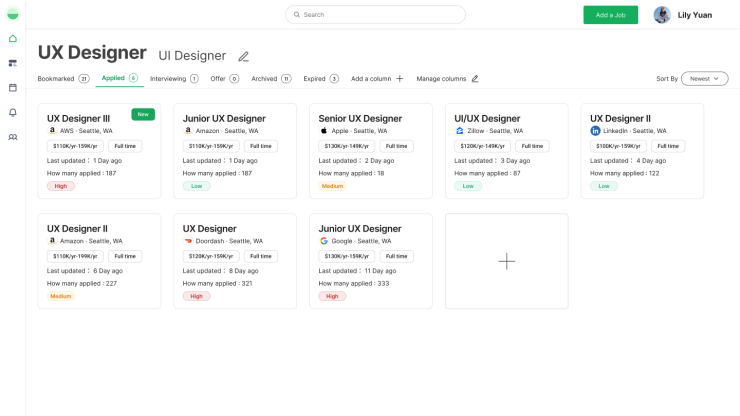Open the job board icon in sidebar

(x=13, y=63)
